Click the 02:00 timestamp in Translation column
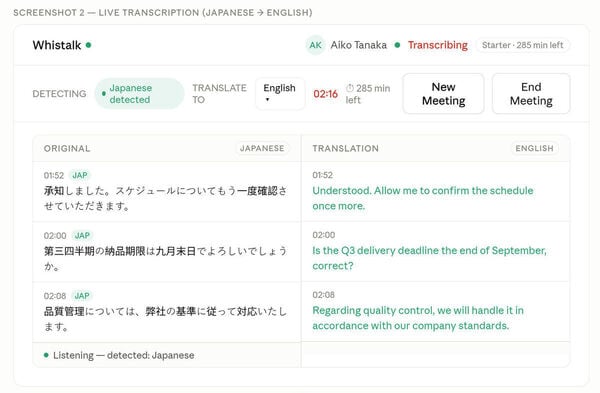 point(324,235)
